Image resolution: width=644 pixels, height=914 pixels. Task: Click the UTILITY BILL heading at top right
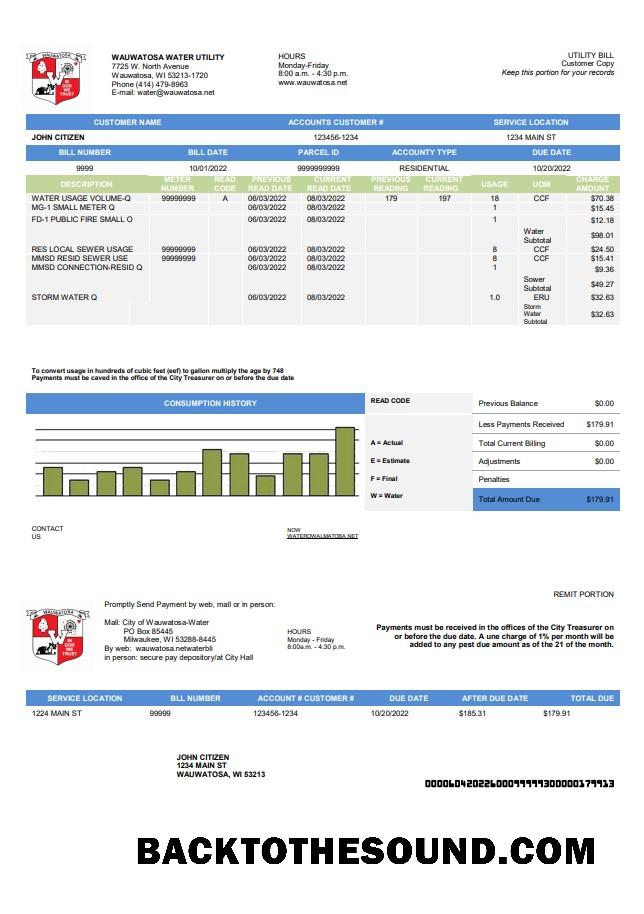591,55
